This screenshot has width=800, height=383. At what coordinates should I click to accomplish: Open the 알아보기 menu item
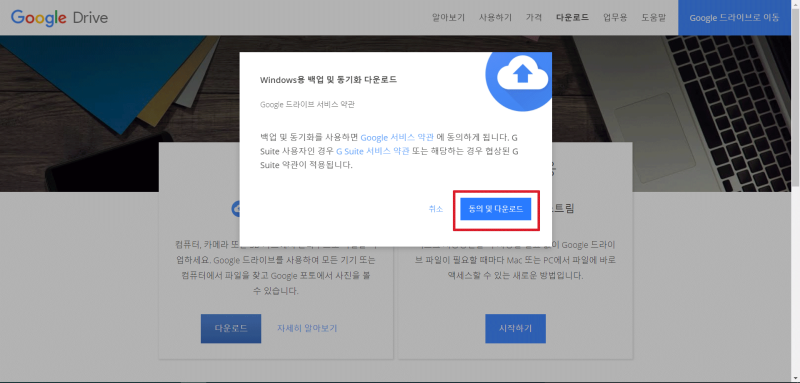448,17
